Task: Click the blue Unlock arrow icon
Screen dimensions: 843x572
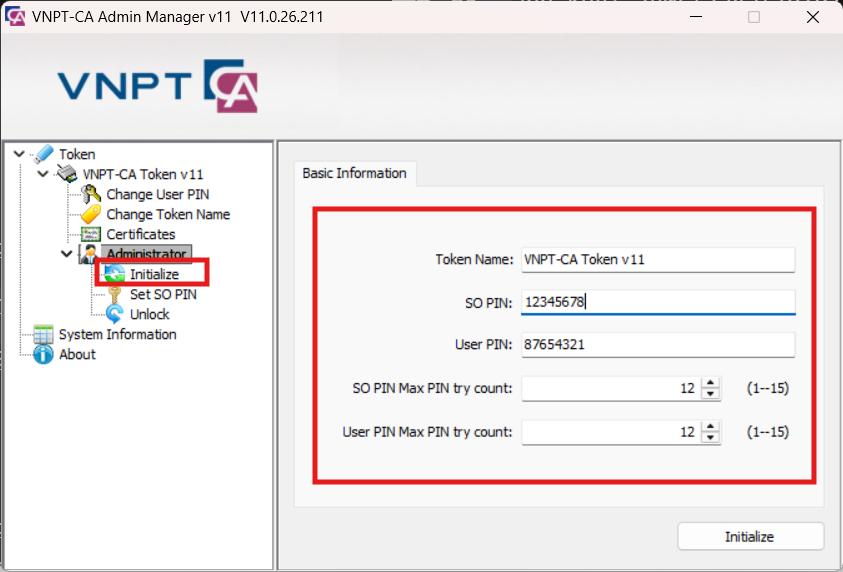Action: point(115,314)
